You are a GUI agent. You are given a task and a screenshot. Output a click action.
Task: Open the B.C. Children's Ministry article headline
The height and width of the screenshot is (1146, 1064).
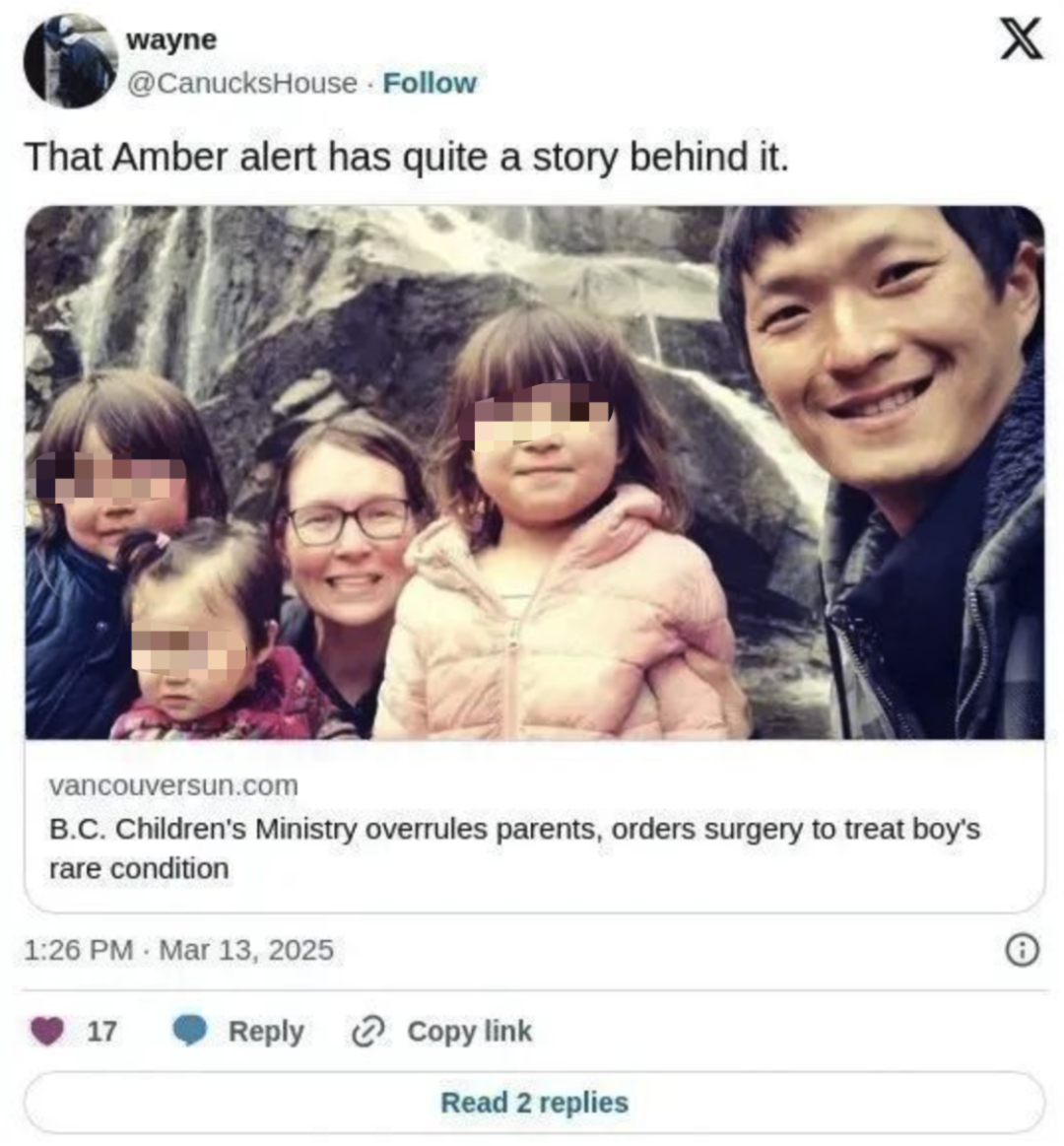click(x=514, y=848)
